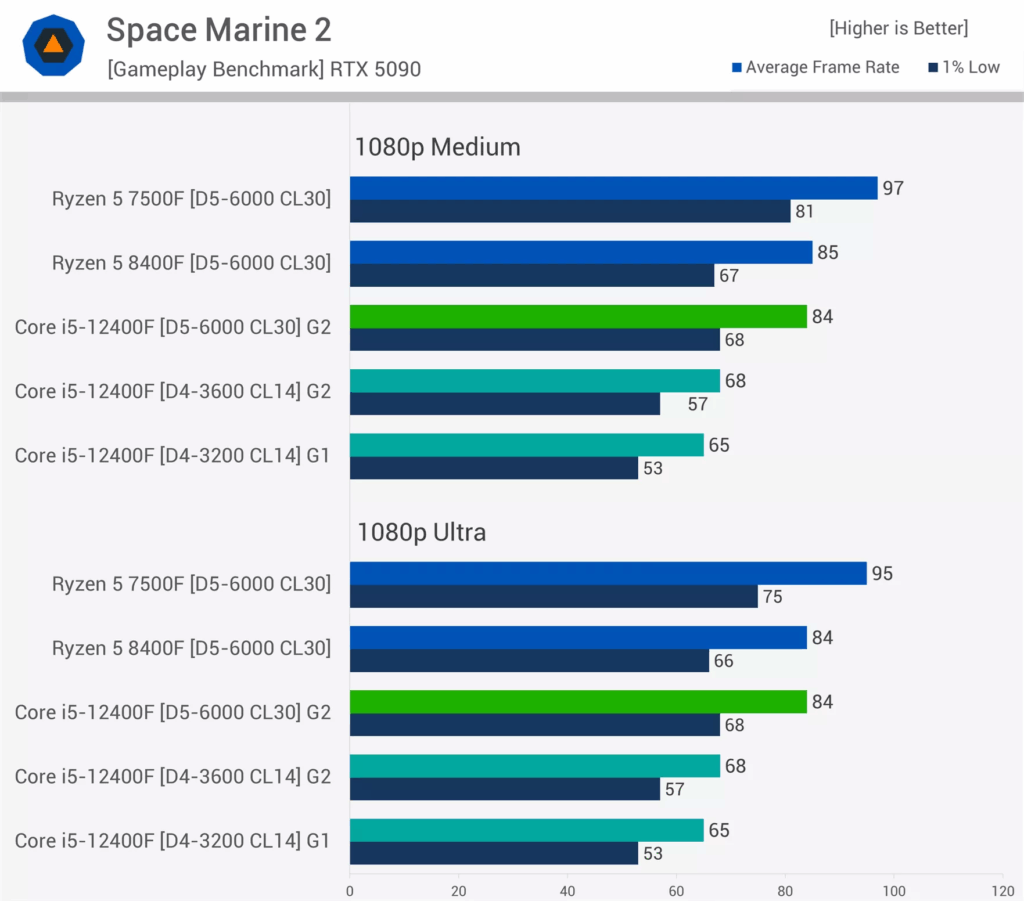Click the value 97 next to the top bar
1024x901 pixels.
[x=892, y=187]
